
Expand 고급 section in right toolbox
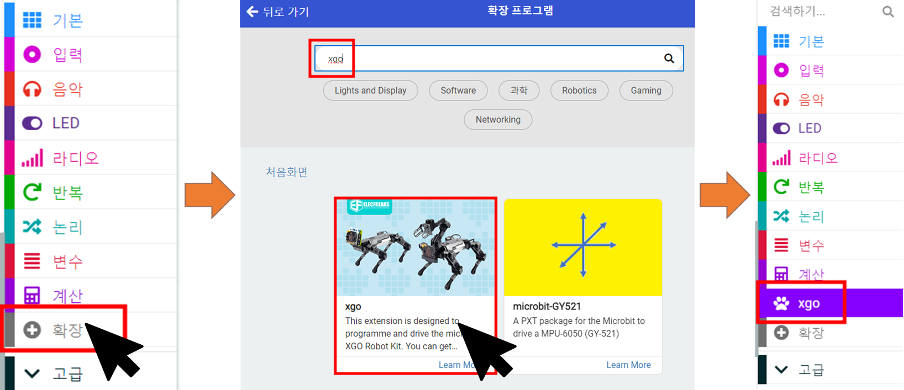[x=830, y=369]
